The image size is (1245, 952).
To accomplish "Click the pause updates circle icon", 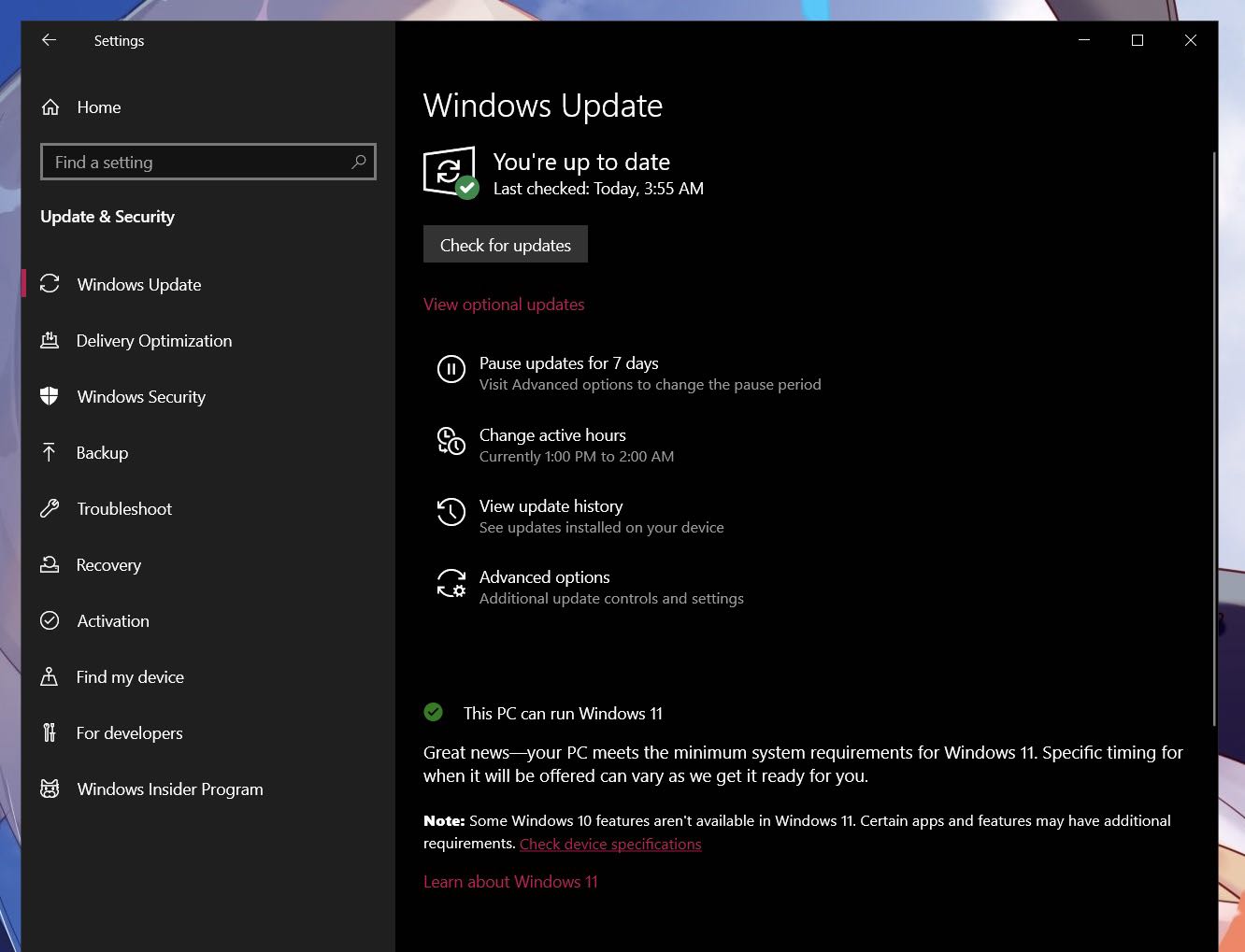I will pyautogui.click(x=451, y=369).
